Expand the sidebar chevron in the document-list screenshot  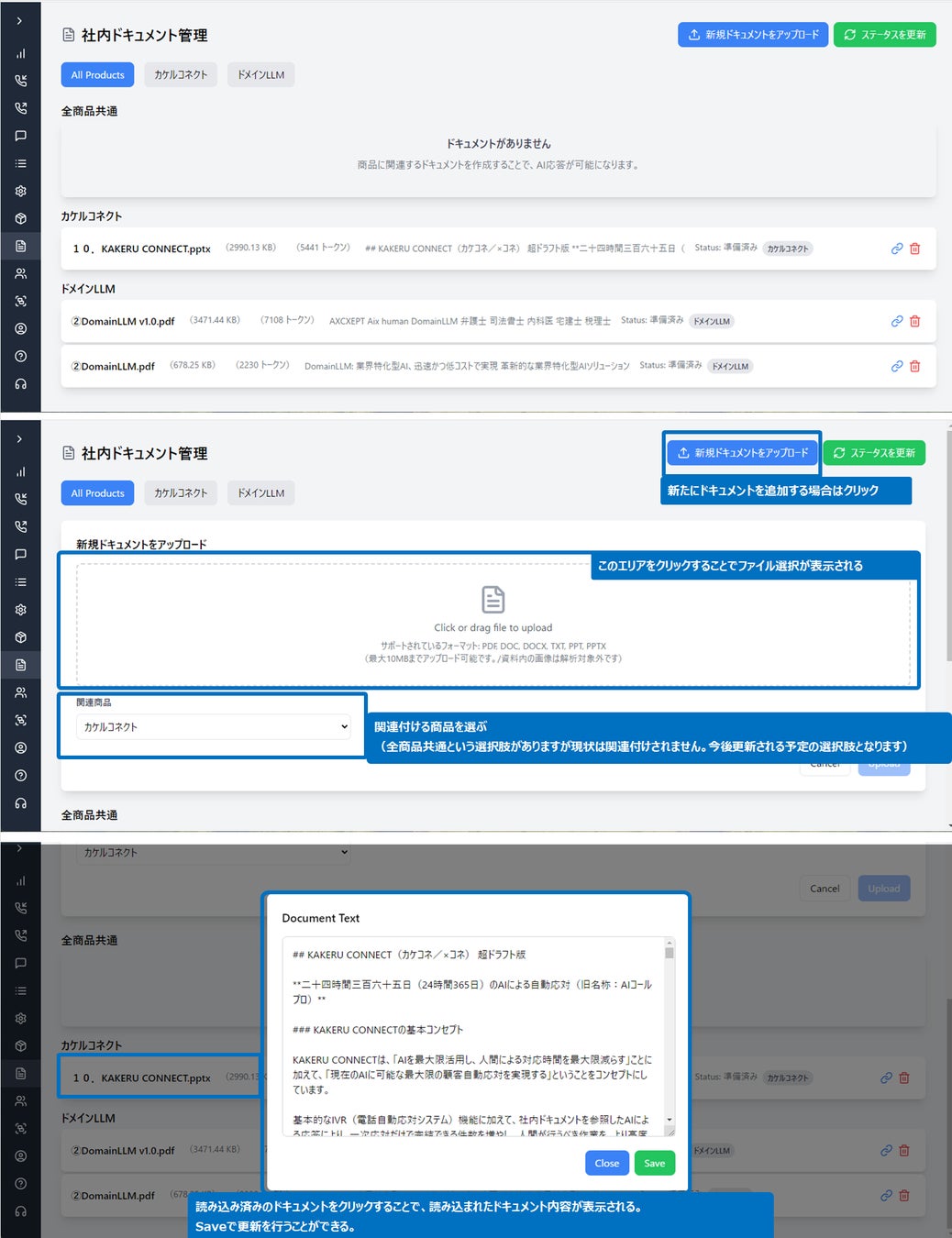(x=20, y=20)
